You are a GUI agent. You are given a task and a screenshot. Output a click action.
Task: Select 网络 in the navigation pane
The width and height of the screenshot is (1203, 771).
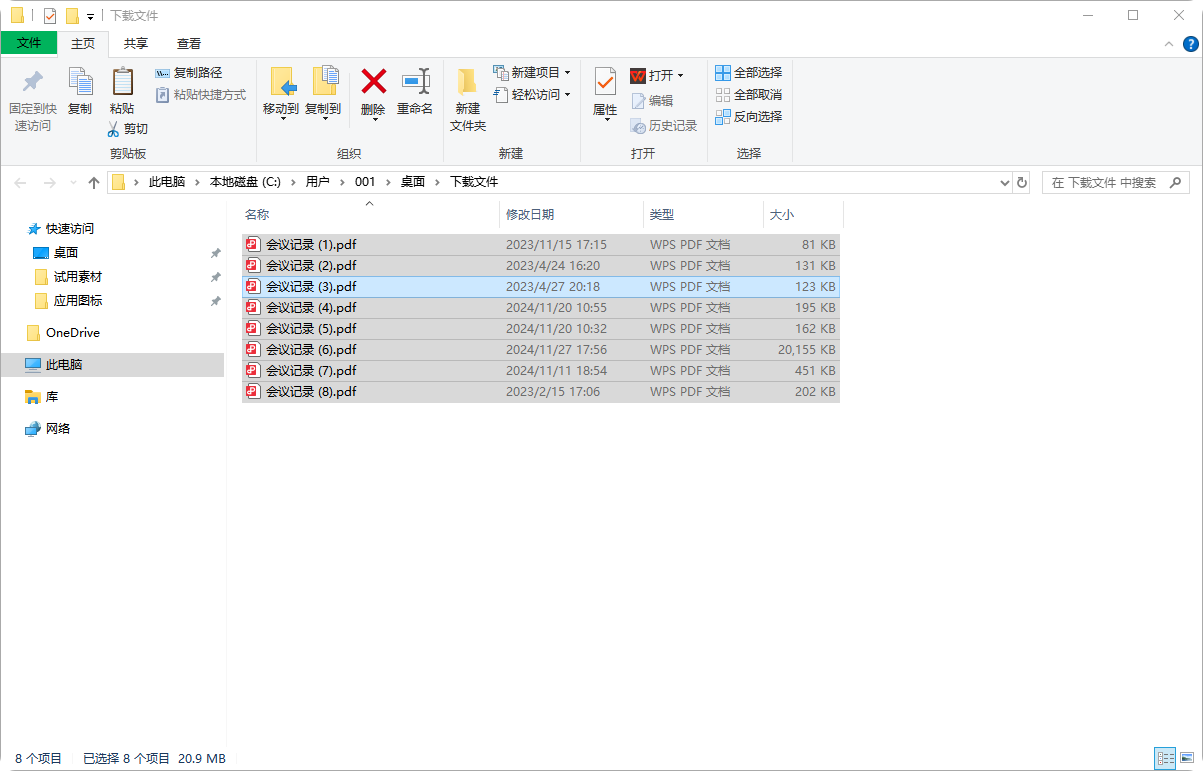(x=58, y=429)
